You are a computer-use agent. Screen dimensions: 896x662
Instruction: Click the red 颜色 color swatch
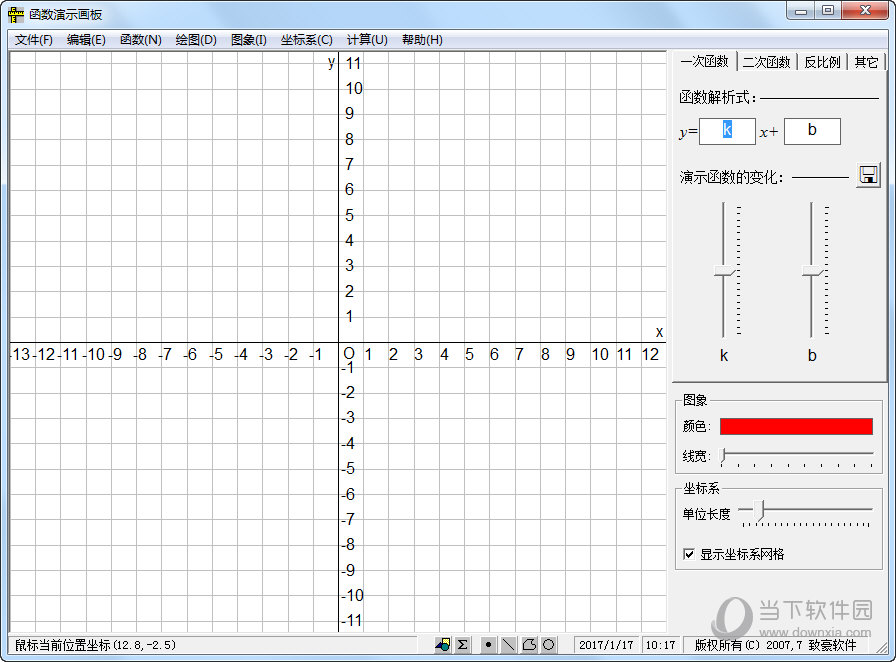point(796,426)
